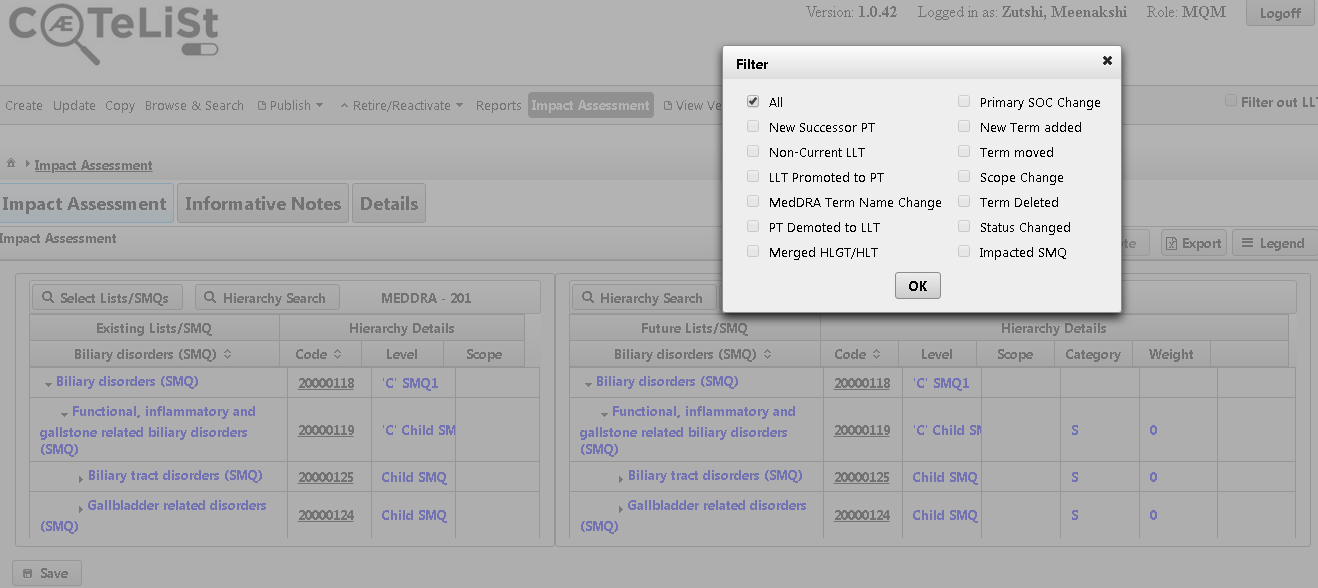Image resolution: width=1318 pixels, height=588 pixels.
Task: Sort by the Code column header
Action: click(317, 353)
